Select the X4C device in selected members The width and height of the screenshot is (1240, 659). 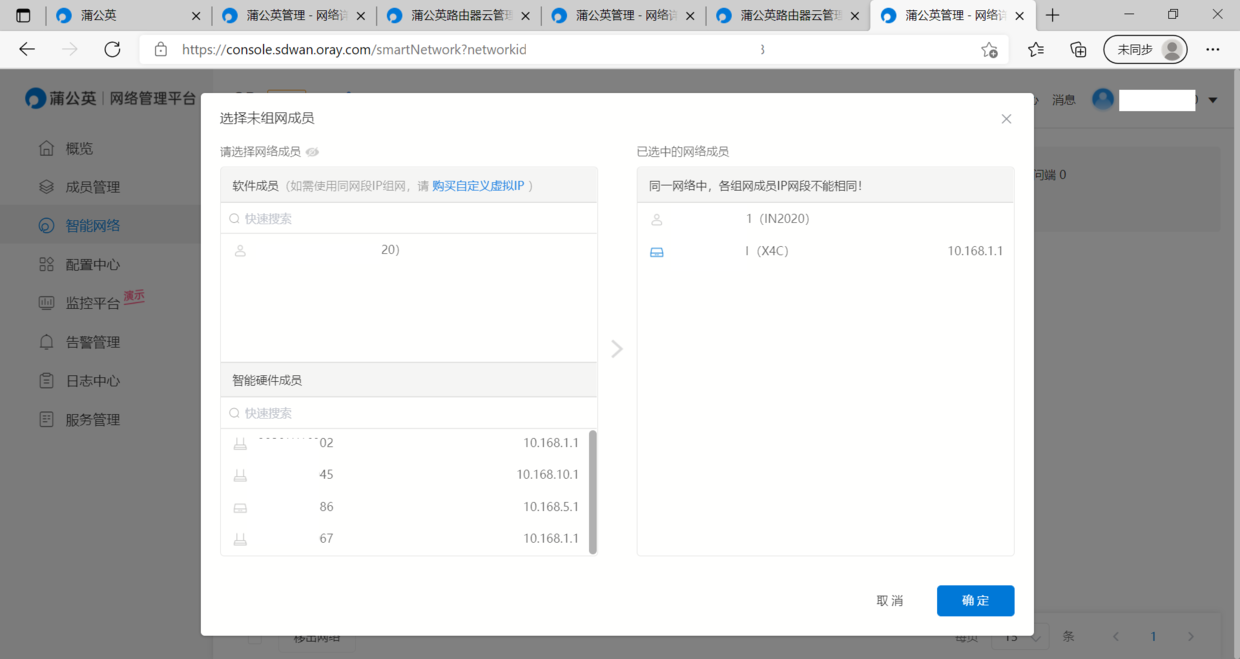tap(825, 252)
